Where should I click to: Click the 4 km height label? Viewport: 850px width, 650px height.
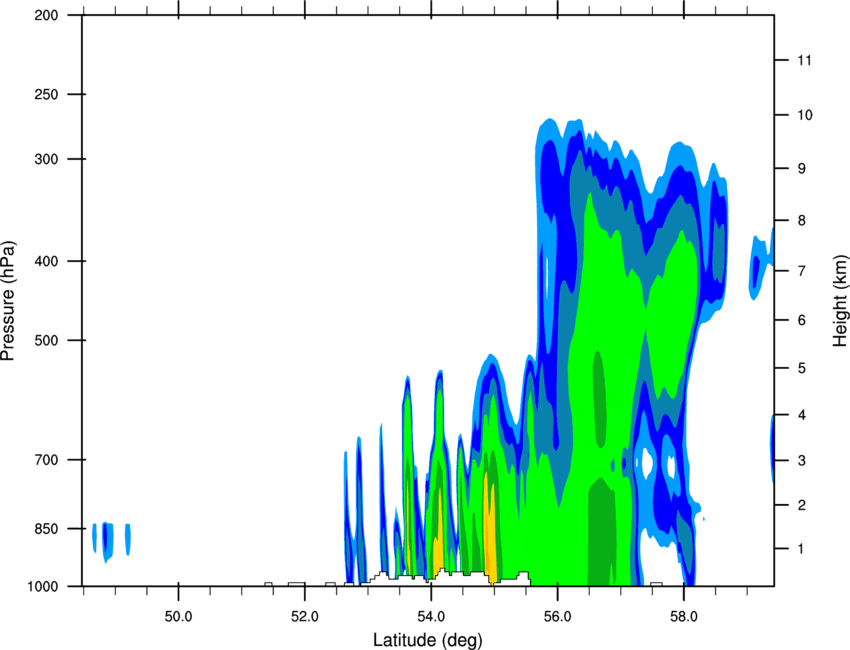click(801, 415)
